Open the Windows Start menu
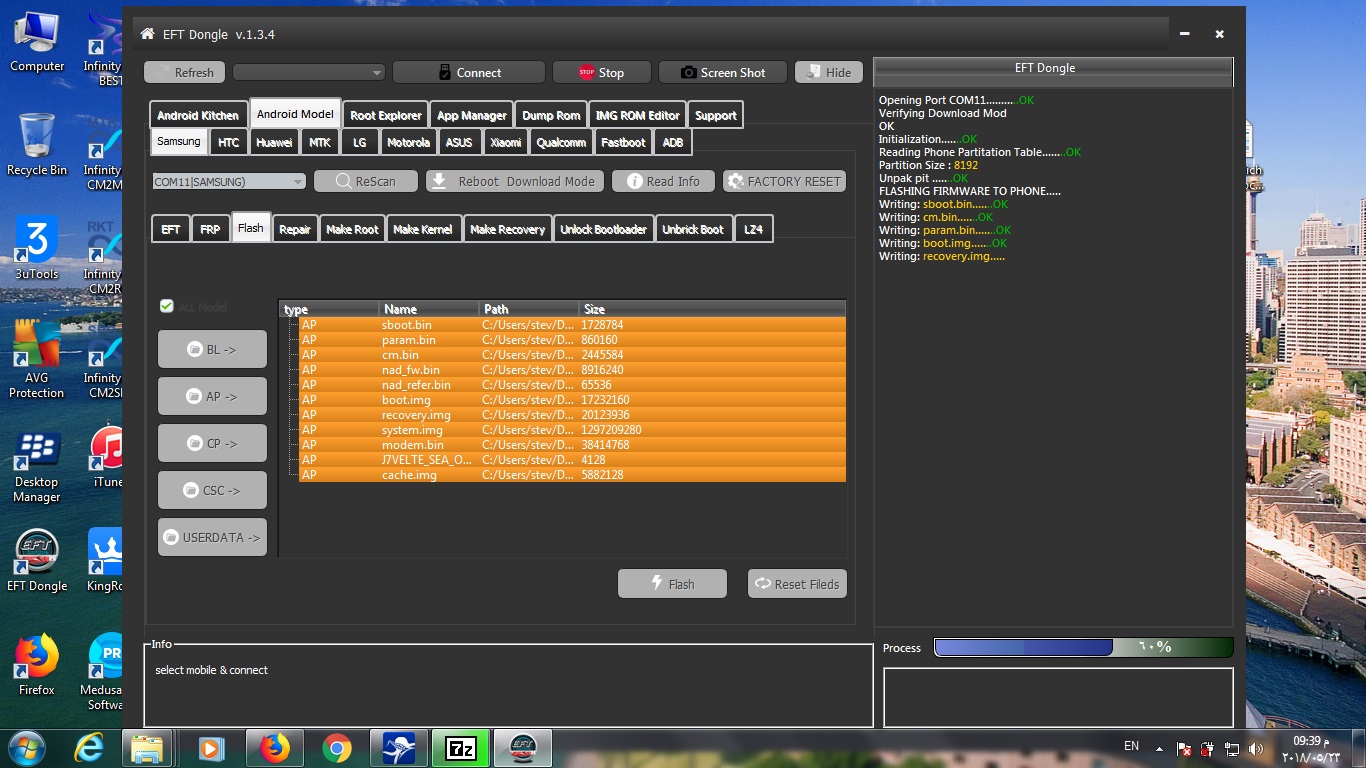1366x768 pixels. tap(27, 748)
